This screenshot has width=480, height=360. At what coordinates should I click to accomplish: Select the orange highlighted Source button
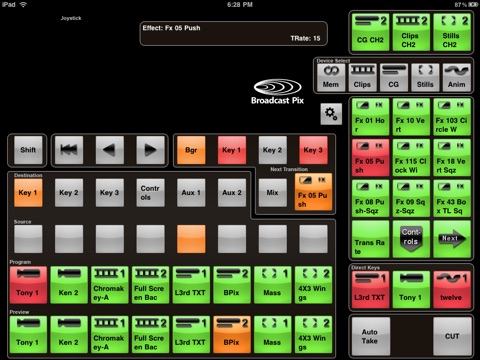pyautogui.click(x=191, y=239)
